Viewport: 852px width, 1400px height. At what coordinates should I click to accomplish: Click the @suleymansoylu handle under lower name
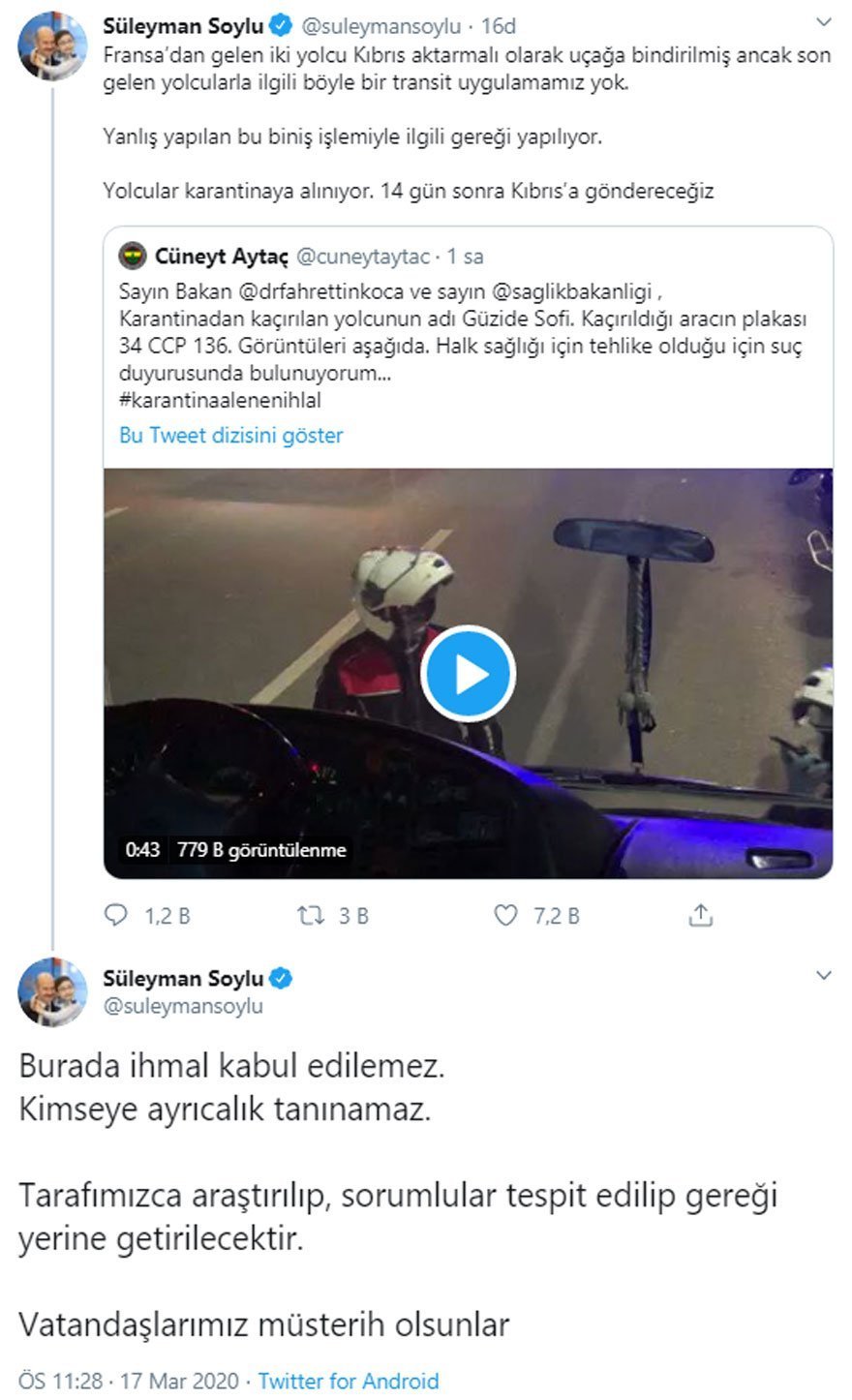coord(183,1006)
